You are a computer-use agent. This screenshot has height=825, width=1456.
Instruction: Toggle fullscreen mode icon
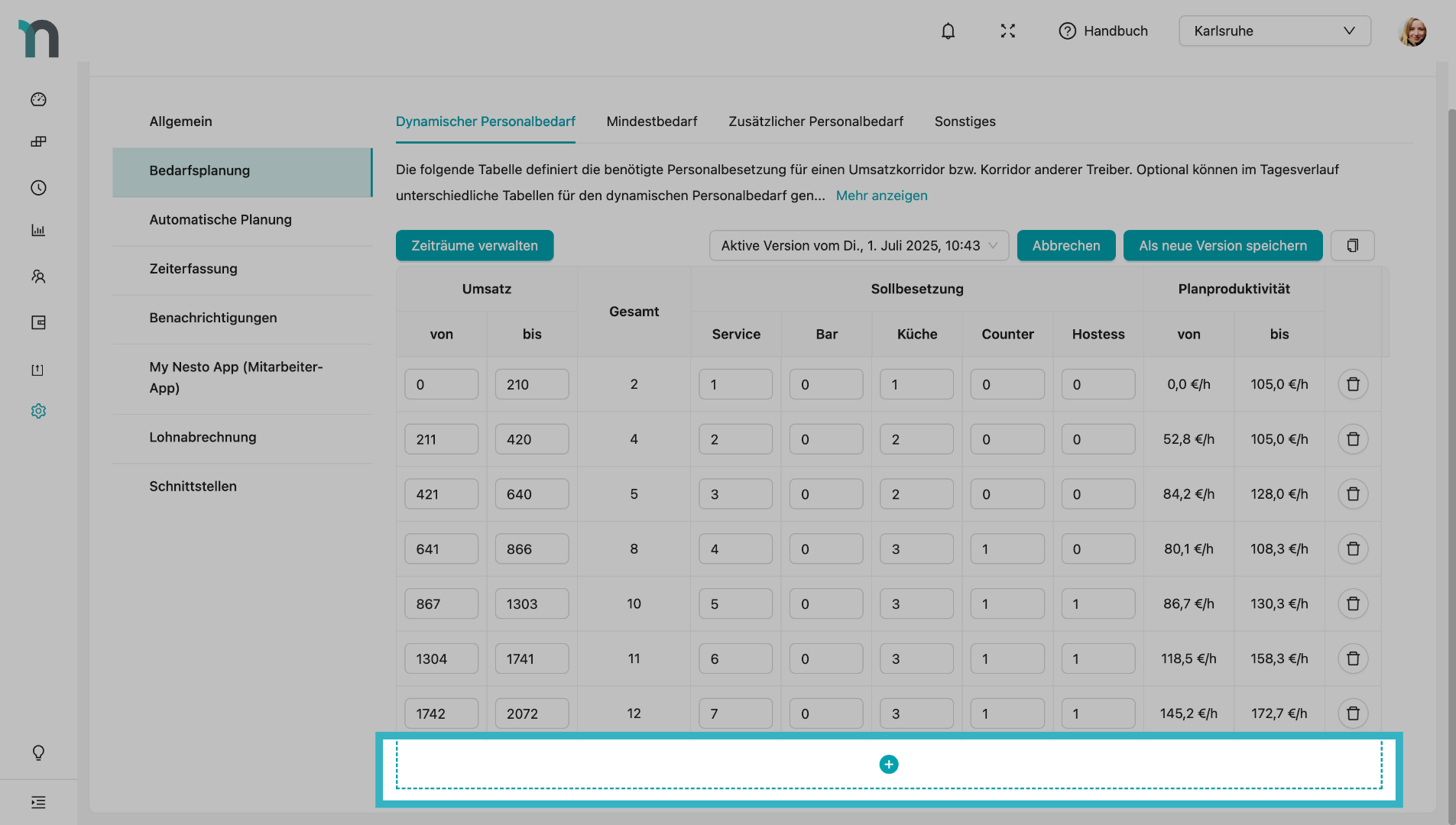(1007, 31)
